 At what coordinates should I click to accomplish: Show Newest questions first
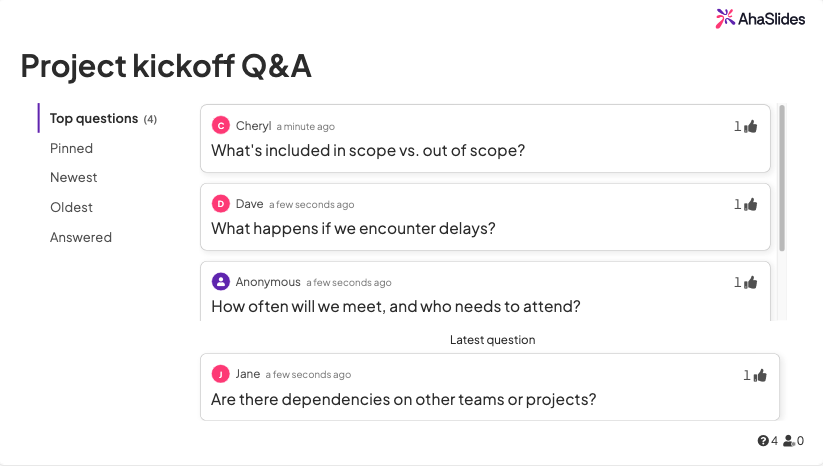[73, 177]
